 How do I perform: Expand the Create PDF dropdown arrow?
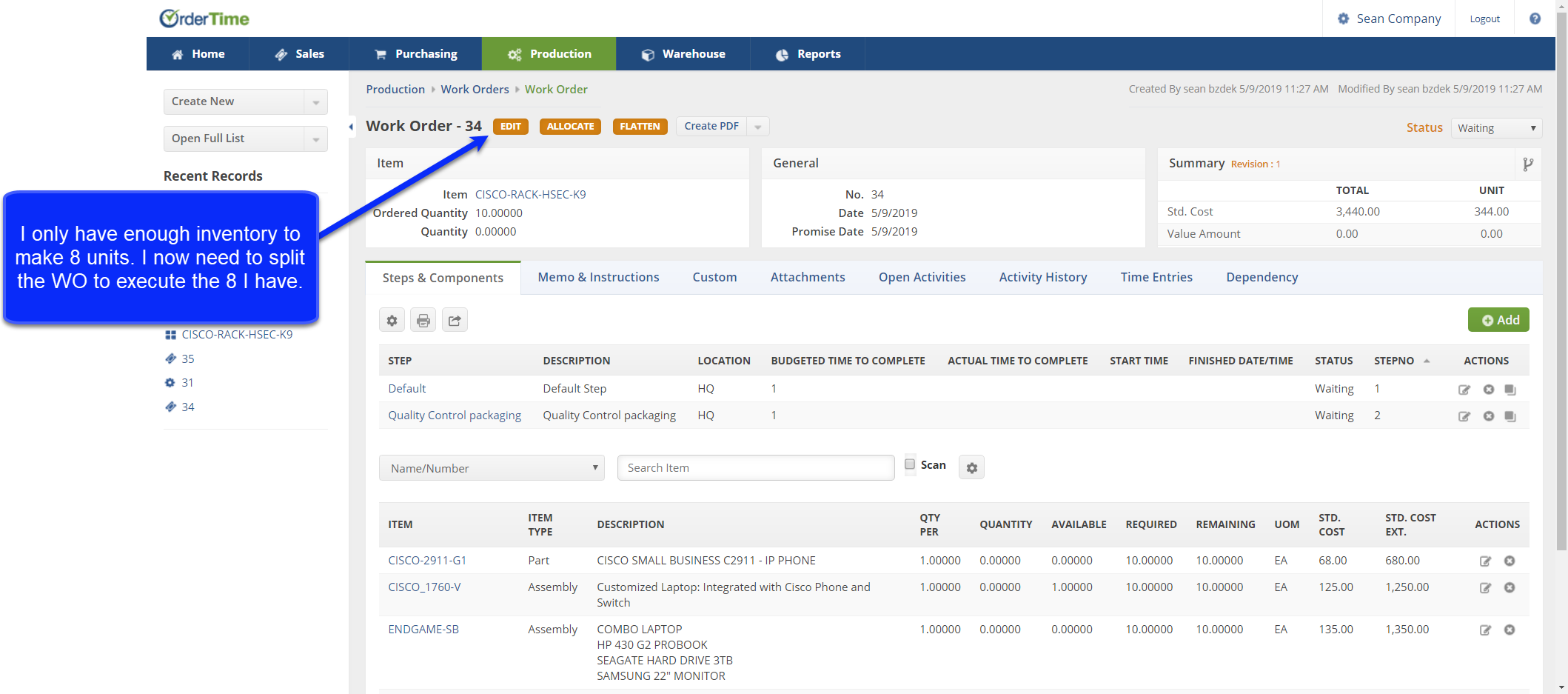[758, 127]
